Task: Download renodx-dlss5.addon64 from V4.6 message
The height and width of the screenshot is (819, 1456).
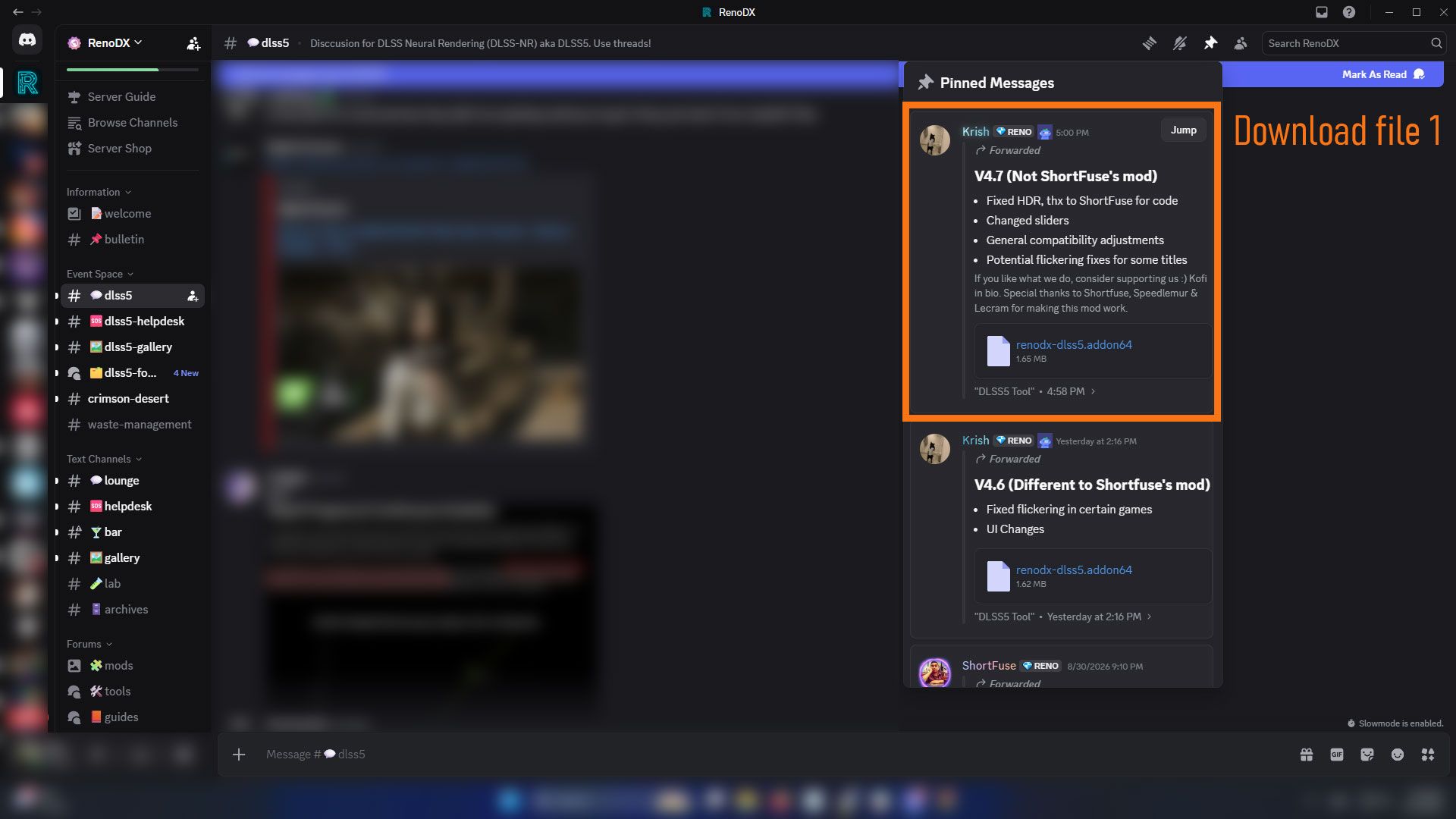Action: pyautogui.click(x=1074, y=570)
